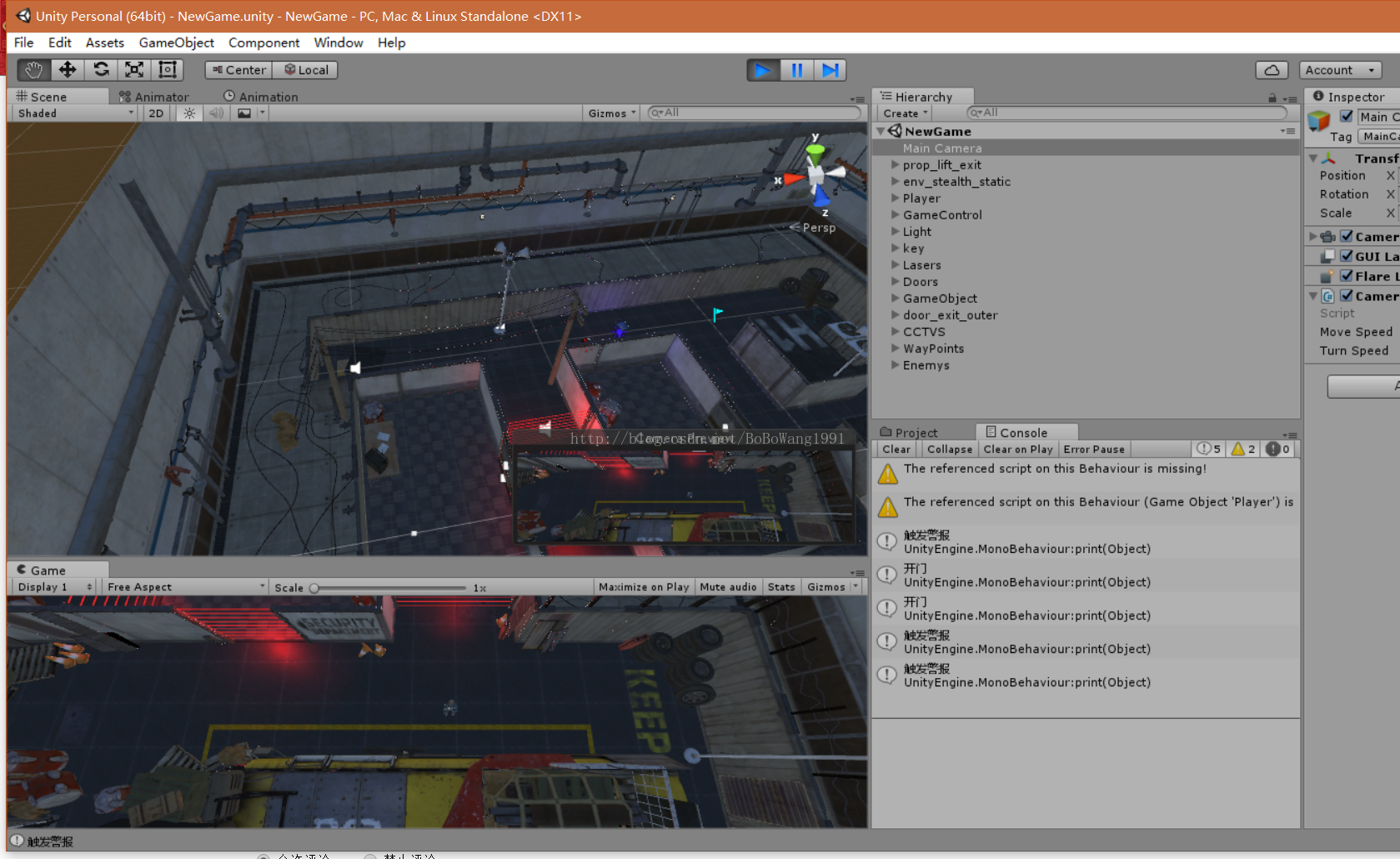Collapse the NewGame scene in Hierarchy
Viewport: 1400px width, 859px height.
click(x=881, y=132)
